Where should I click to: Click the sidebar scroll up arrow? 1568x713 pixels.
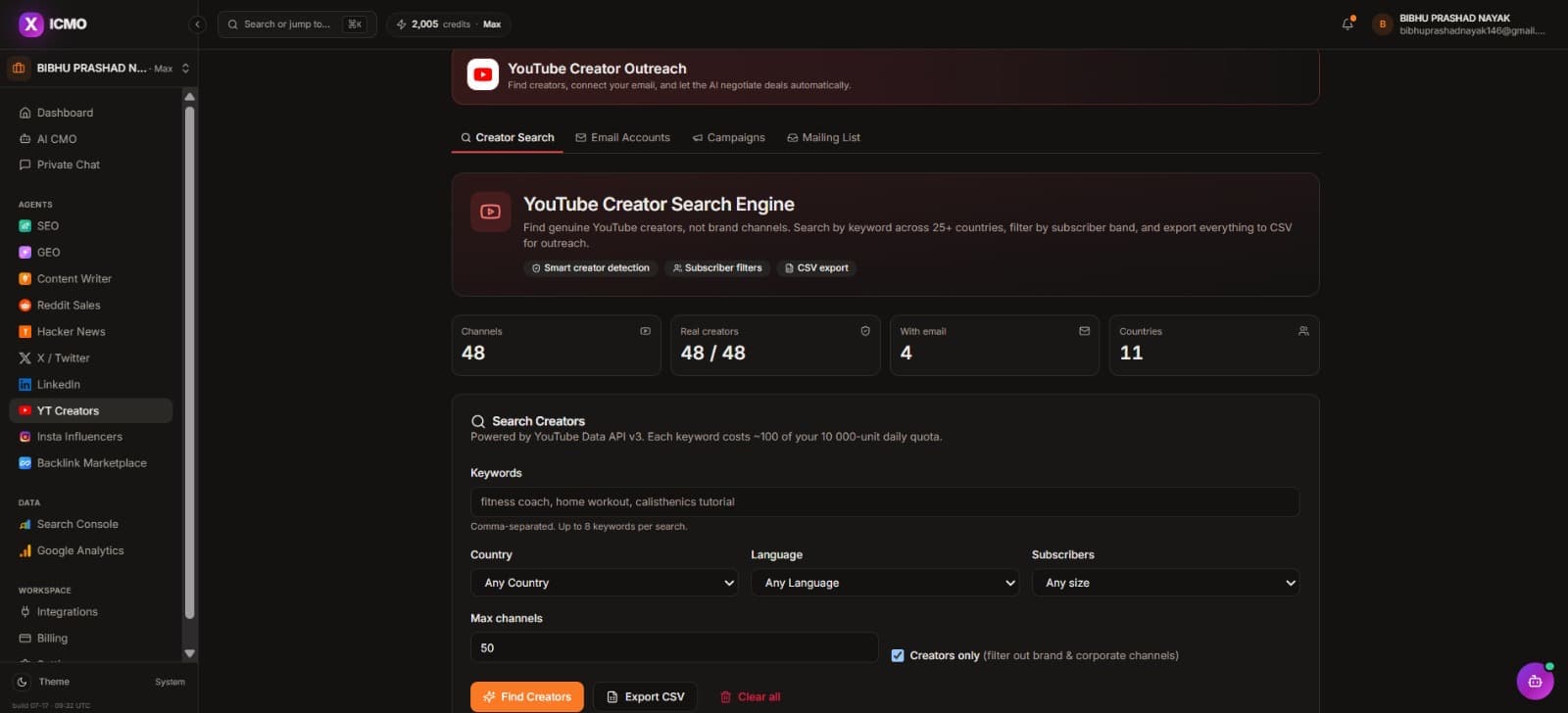tap(189, 97)
